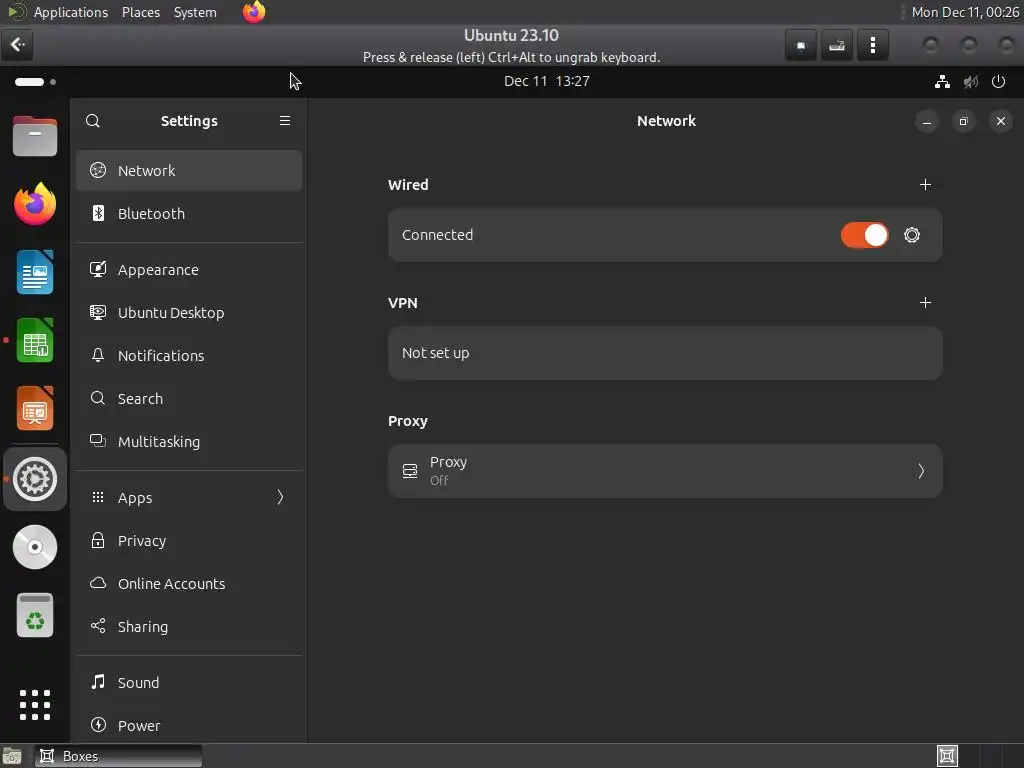Open Privacy settings panel
This screenshot has width=1024, height=768.
189,541
